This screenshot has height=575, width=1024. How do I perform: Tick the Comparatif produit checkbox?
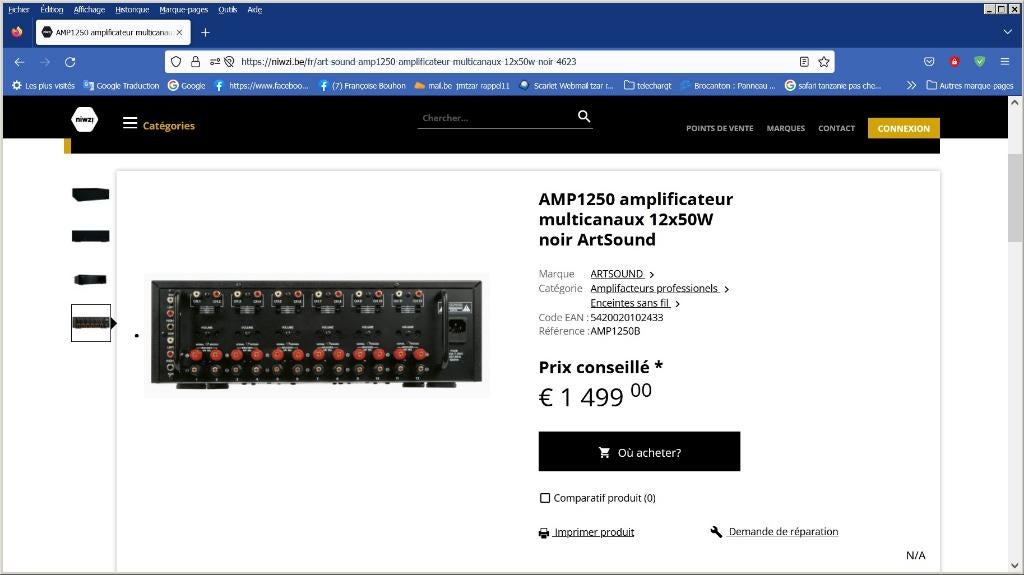tap(545, 498)
